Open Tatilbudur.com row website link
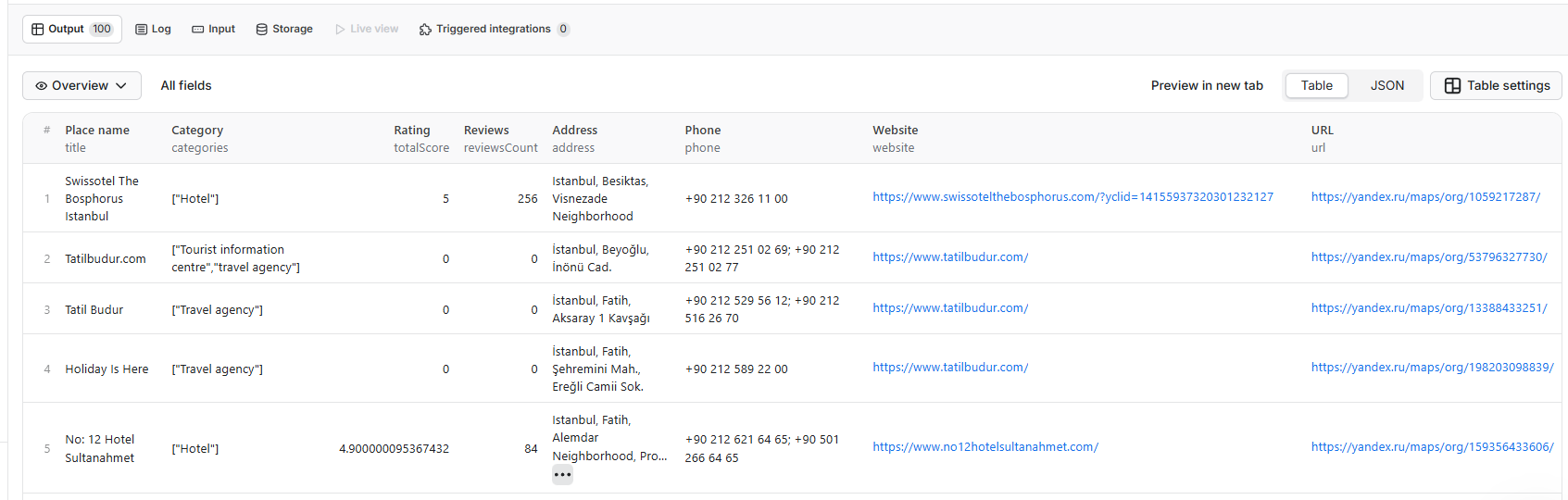 tap(950, 257)
